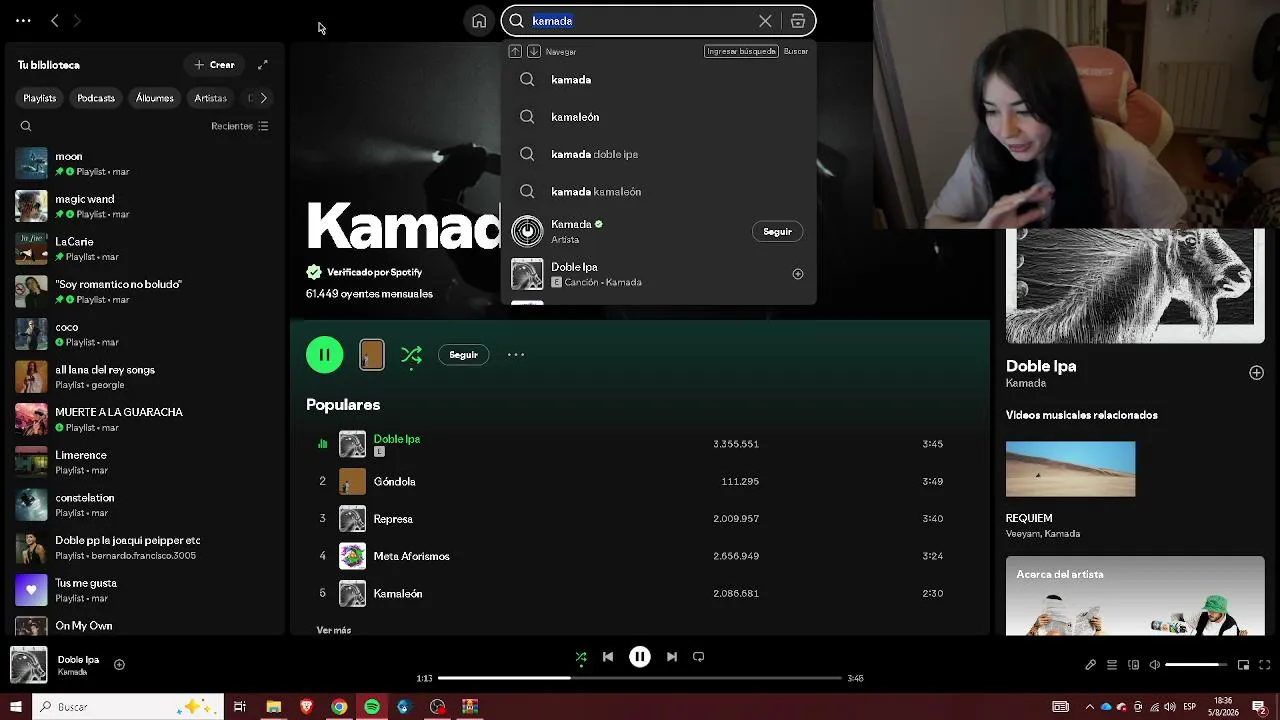Follow Kamada from the search dropdown
1280x720 pixels.
777,232
